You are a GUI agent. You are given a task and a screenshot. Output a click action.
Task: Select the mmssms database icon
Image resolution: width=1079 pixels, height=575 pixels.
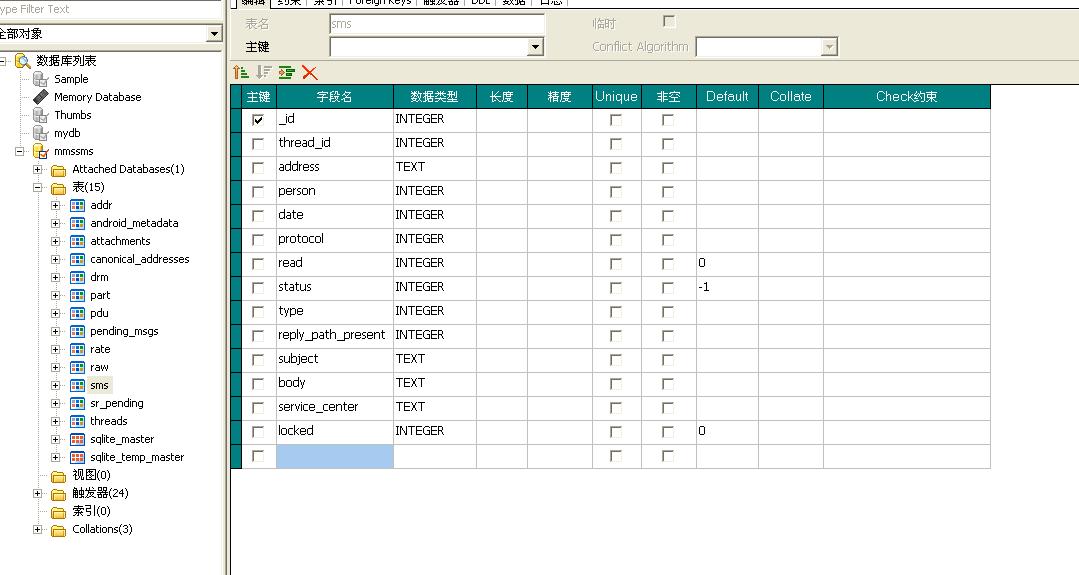point(41,151)
